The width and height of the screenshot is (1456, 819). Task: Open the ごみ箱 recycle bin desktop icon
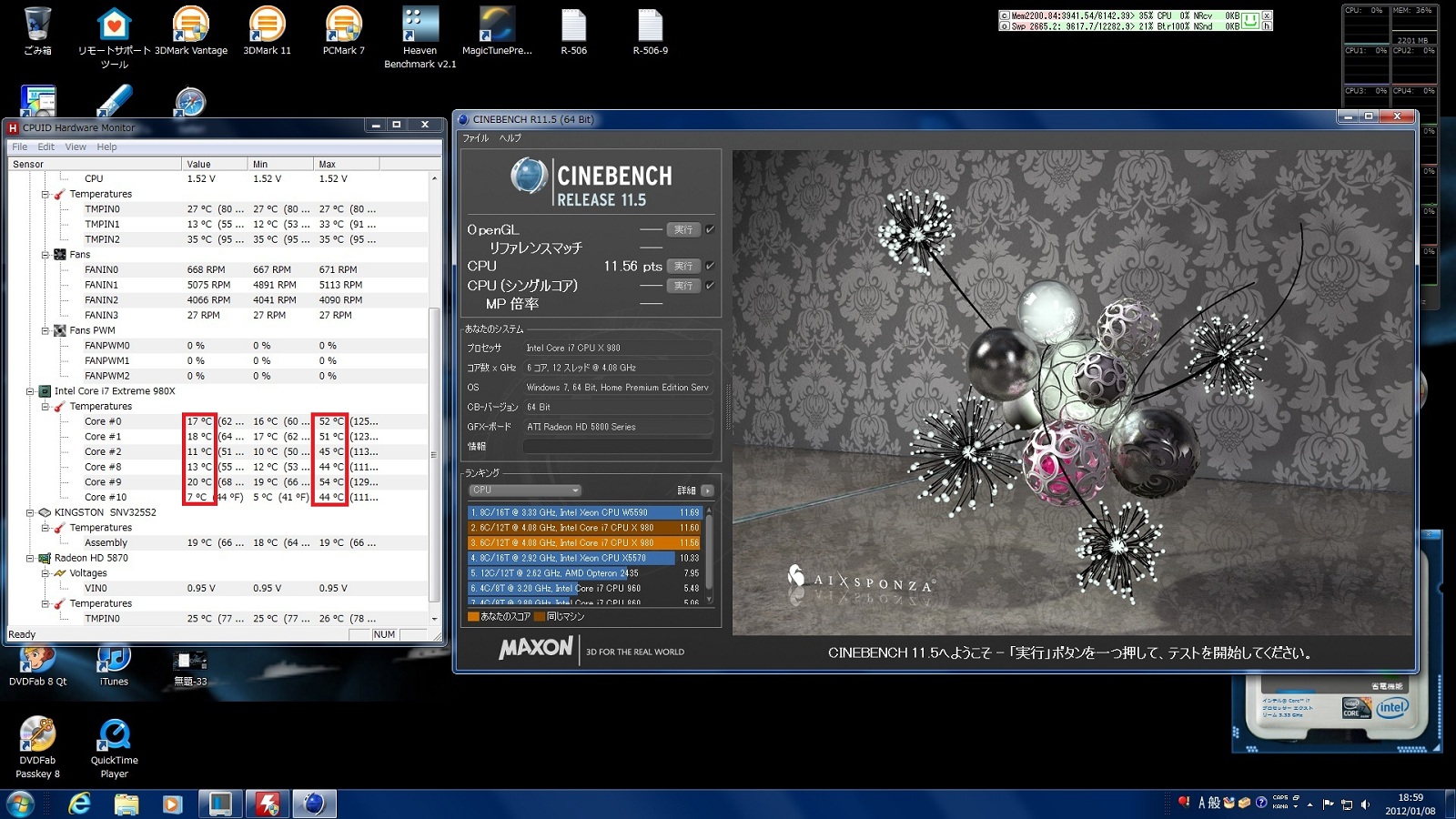click(37, 31)
